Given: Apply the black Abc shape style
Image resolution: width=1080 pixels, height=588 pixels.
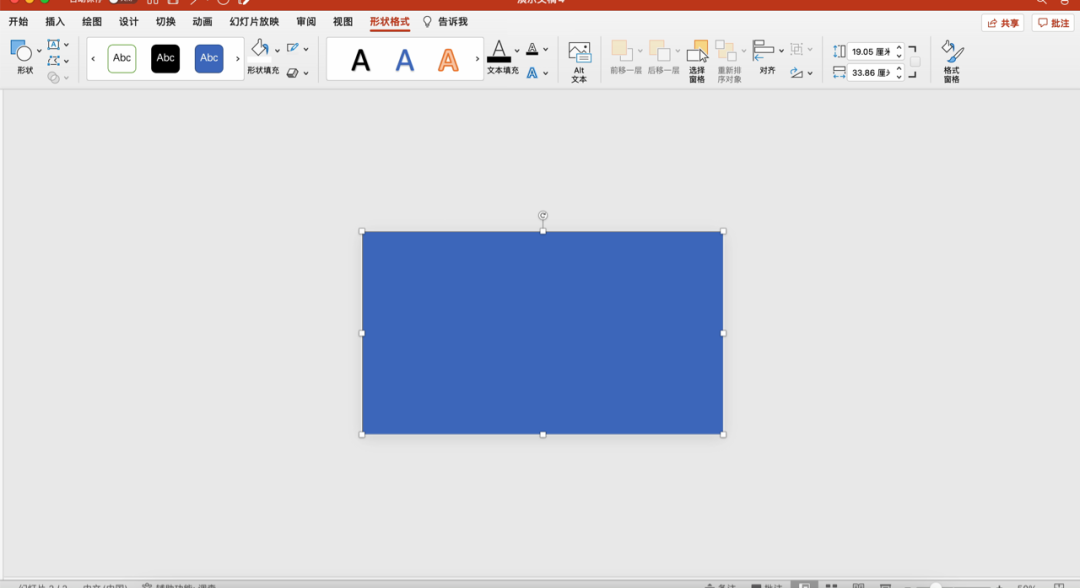Looking at the screenshot, I should pos(165,59).
